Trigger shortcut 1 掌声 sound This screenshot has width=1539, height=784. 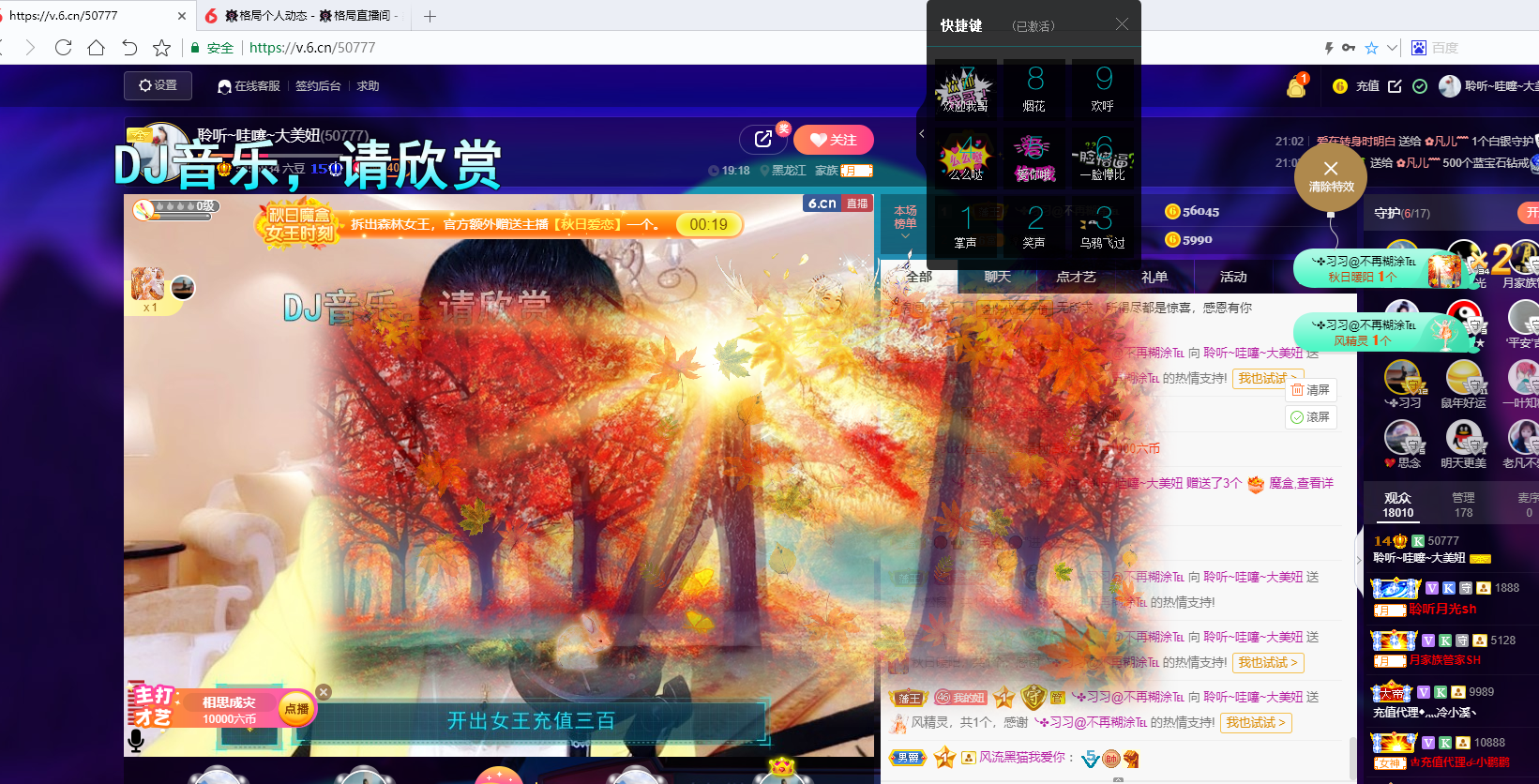(x=966, y=226)
